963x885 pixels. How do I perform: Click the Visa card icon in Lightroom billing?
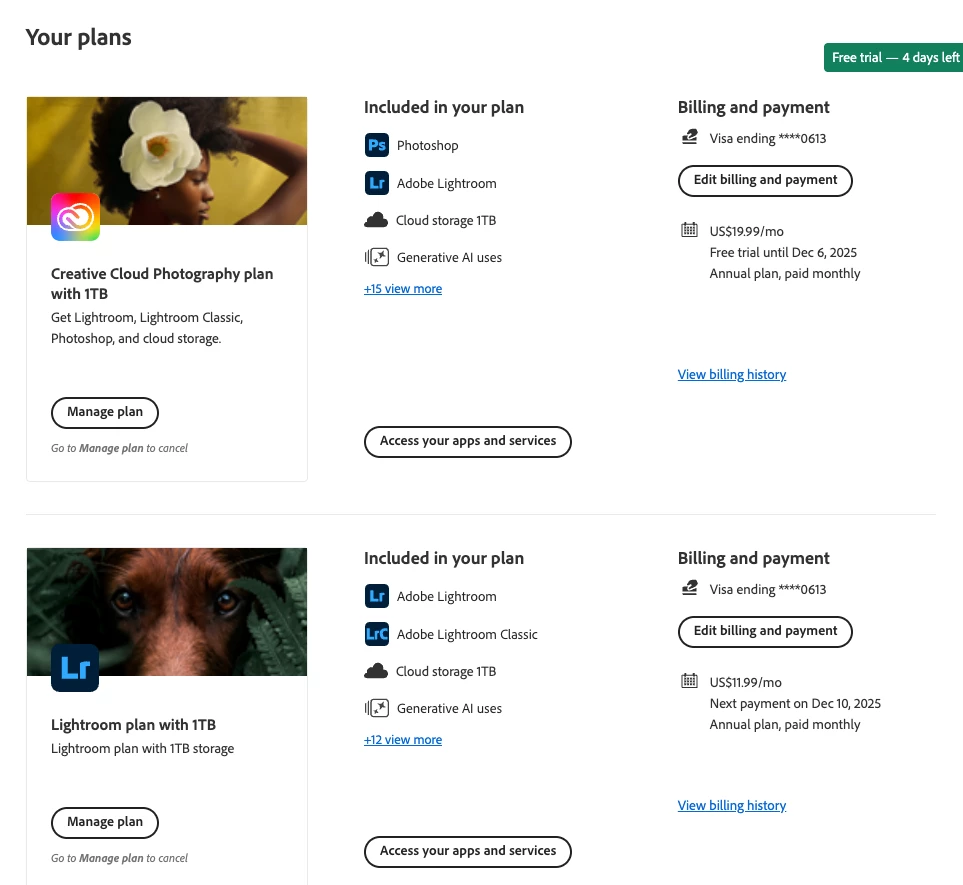pyautogui.click(x=689, y=588)
